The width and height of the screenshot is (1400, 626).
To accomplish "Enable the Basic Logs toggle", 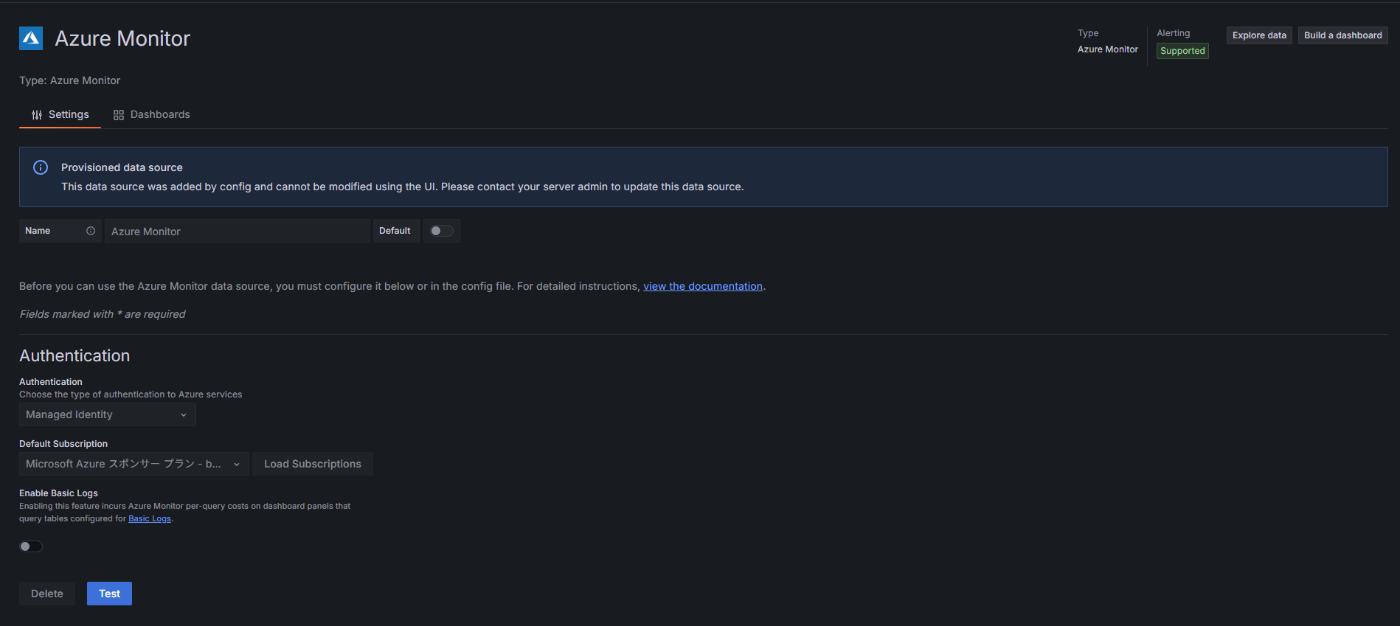I will coord(31,546).
